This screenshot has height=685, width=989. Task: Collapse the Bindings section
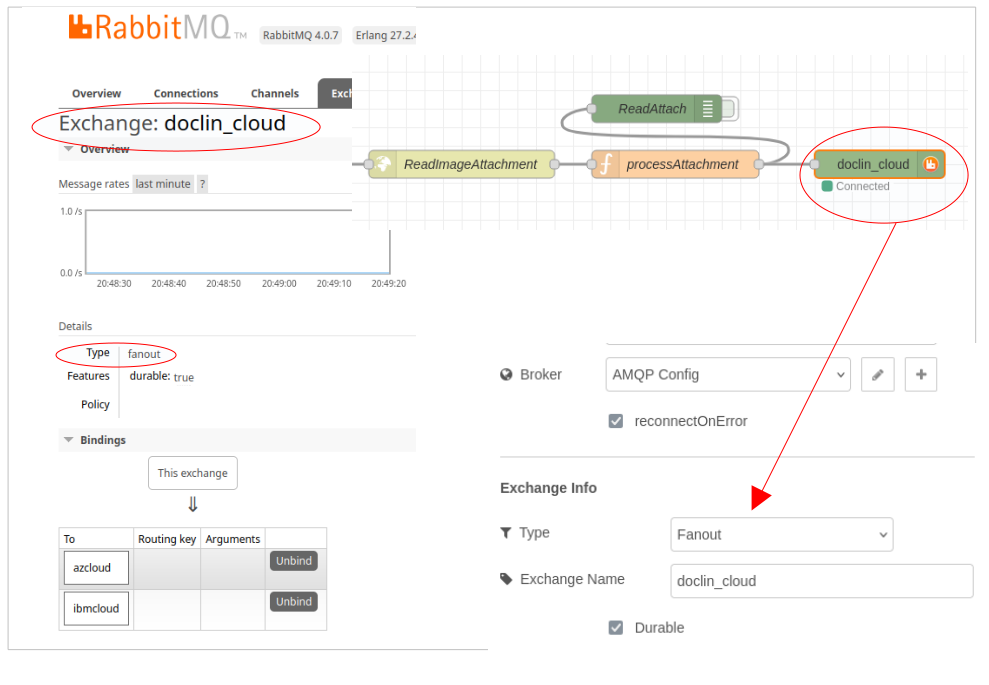69,440
